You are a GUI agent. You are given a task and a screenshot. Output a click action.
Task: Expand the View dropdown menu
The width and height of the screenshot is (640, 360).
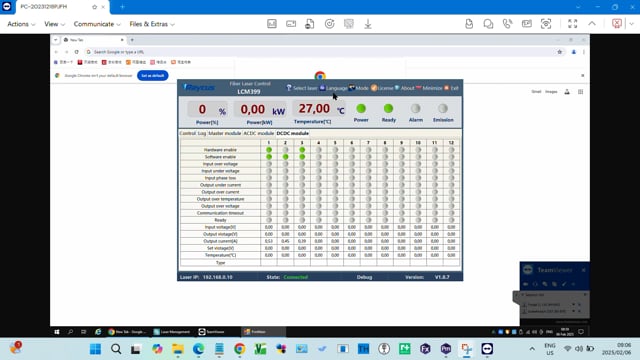click(x=54, y=24)
